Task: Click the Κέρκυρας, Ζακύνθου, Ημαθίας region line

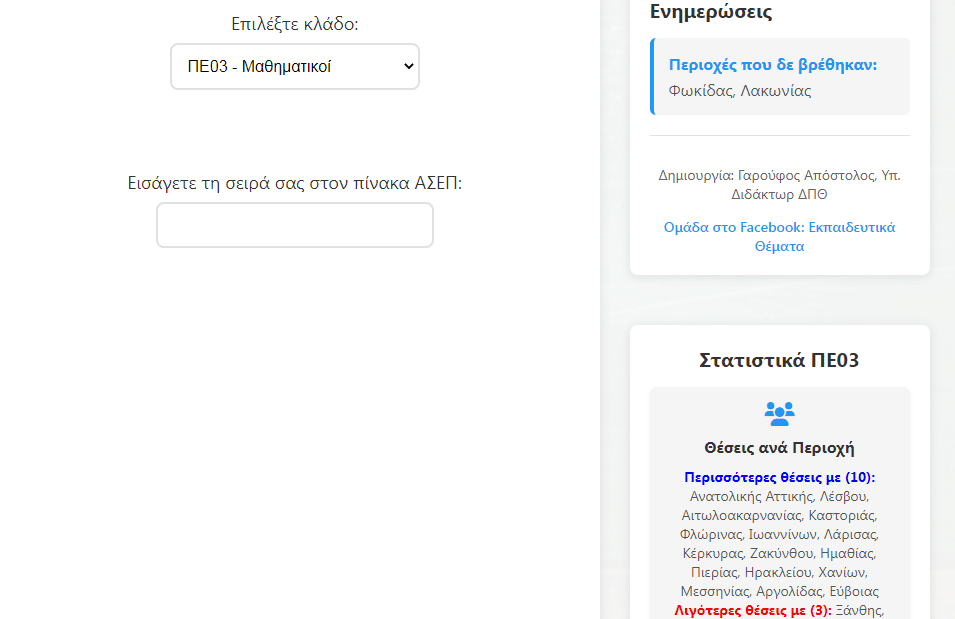Action: tap(779, 553)
